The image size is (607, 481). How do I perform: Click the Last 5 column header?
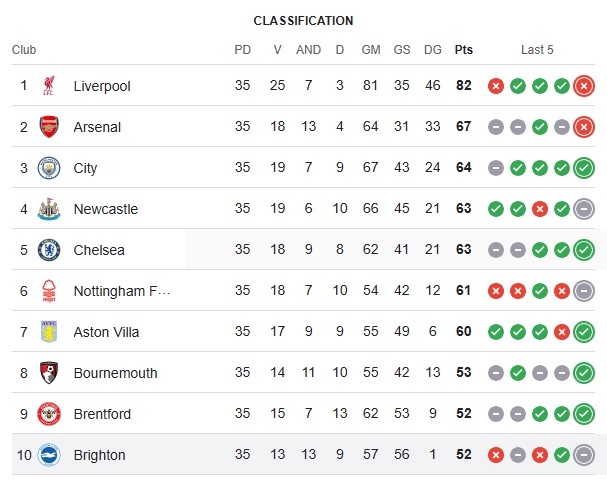pos(537,50)
